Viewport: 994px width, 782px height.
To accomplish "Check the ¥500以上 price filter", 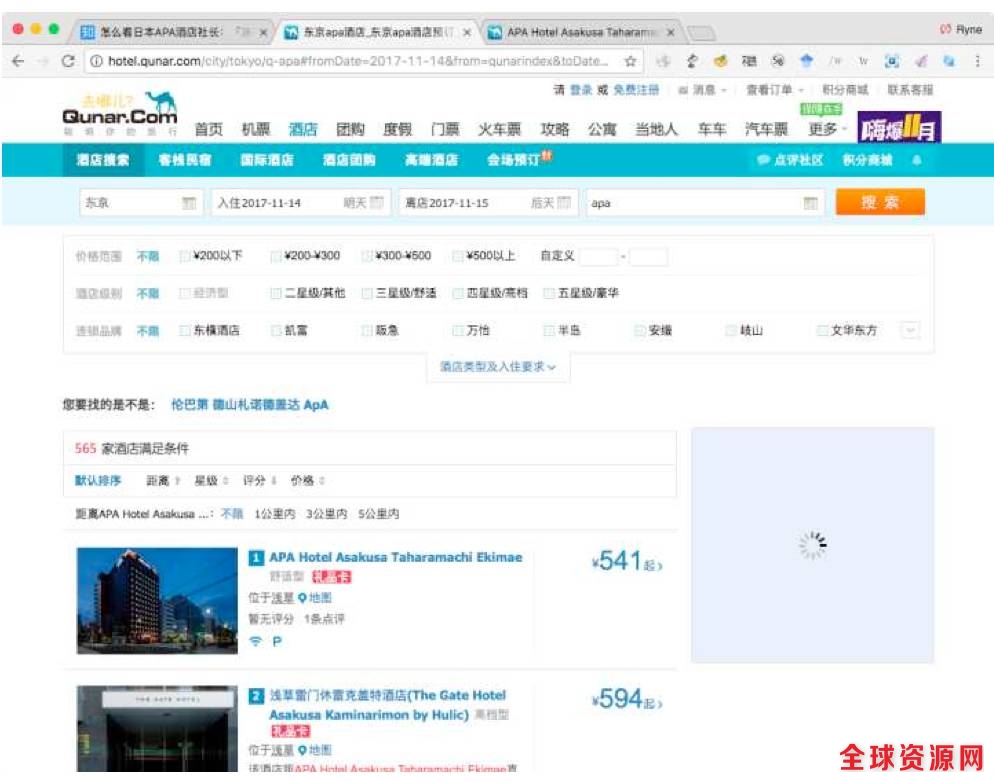I will (x=458, y=256).
